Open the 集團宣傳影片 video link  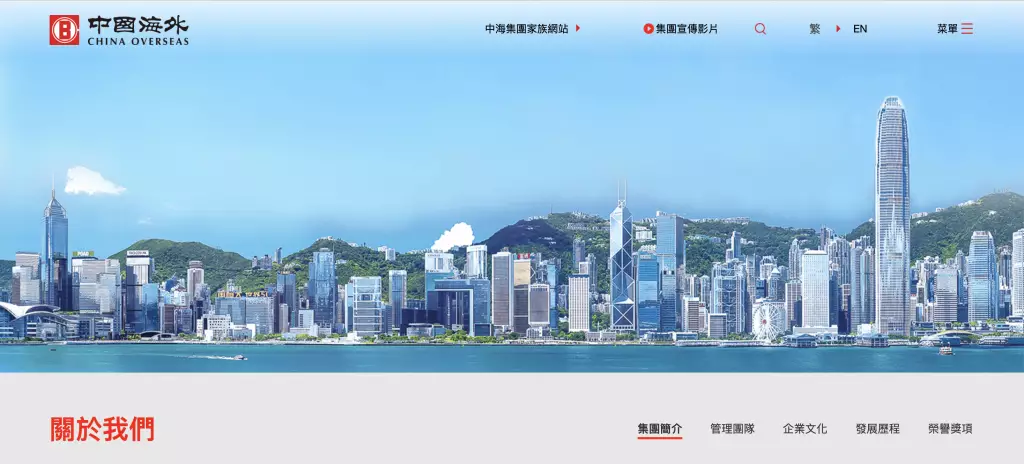(680, 29)
